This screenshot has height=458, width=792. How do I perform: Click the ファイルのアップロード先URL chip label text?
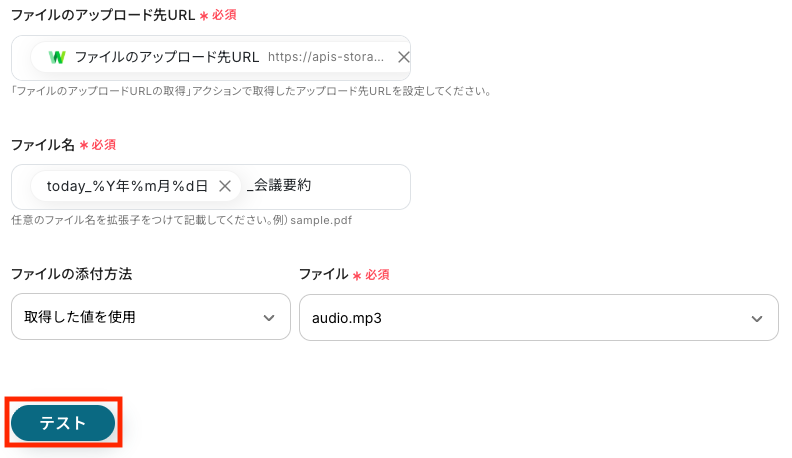click(x=167, y=57)
